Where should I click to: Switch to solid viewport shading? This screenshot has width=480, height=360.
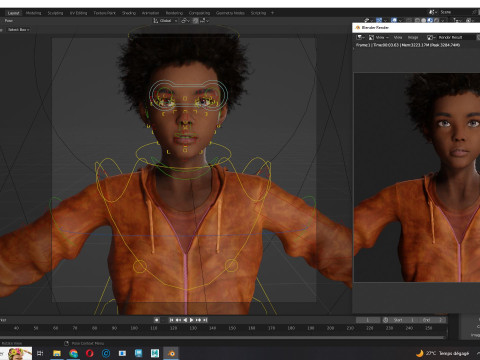[423, 20]
